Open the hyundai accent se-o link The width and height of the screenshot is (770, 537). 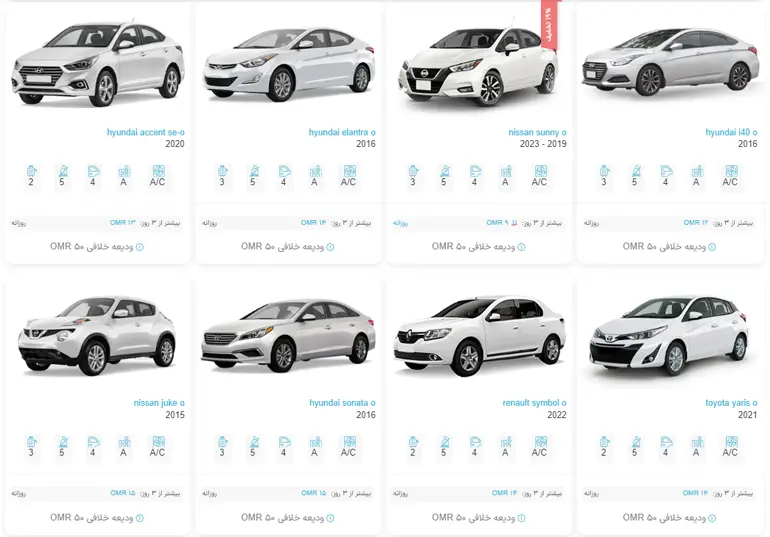[145, 133]
